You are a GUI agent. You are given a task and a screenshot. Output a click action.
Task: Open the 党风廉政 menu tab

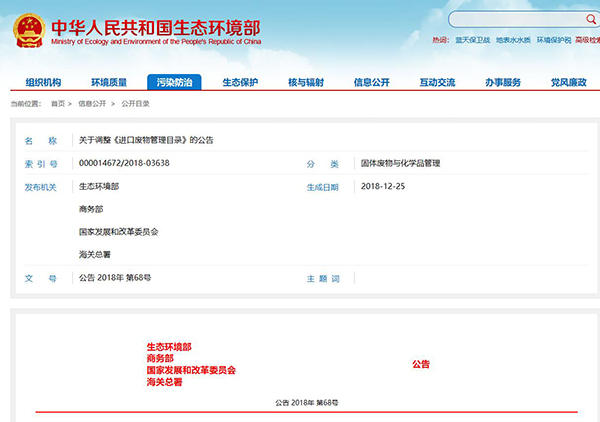[569, 82]
